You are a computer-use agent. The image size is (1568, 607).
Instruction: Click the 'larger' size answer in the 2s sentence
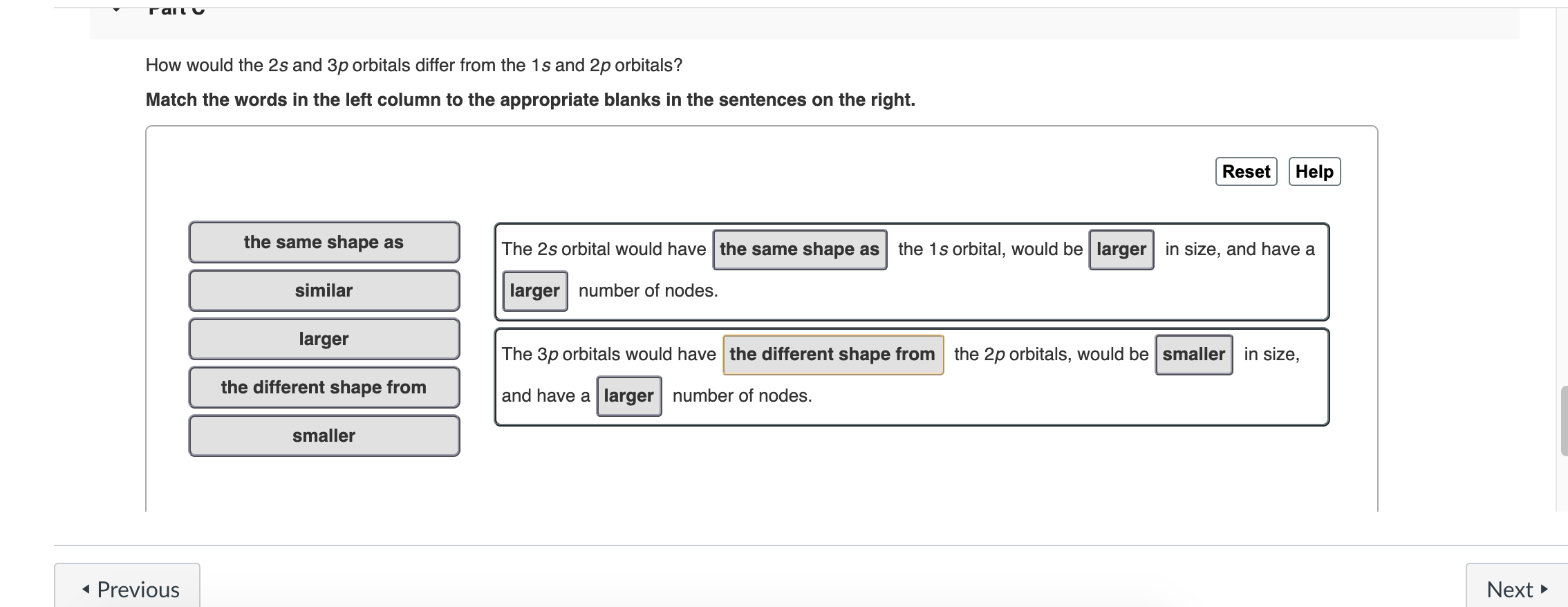click(x=1121, y=250)
